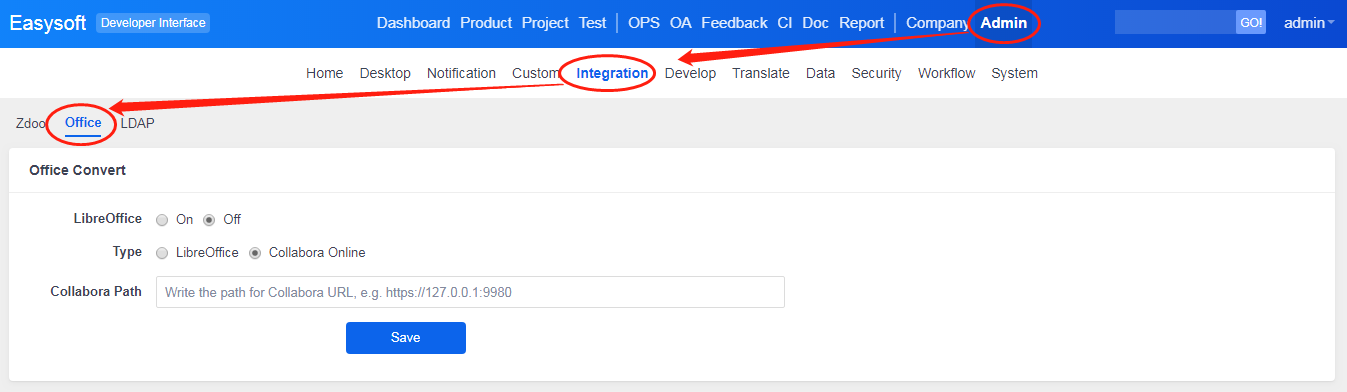Go to Security settings menu
1347x392 pixels.
[876, 73]
